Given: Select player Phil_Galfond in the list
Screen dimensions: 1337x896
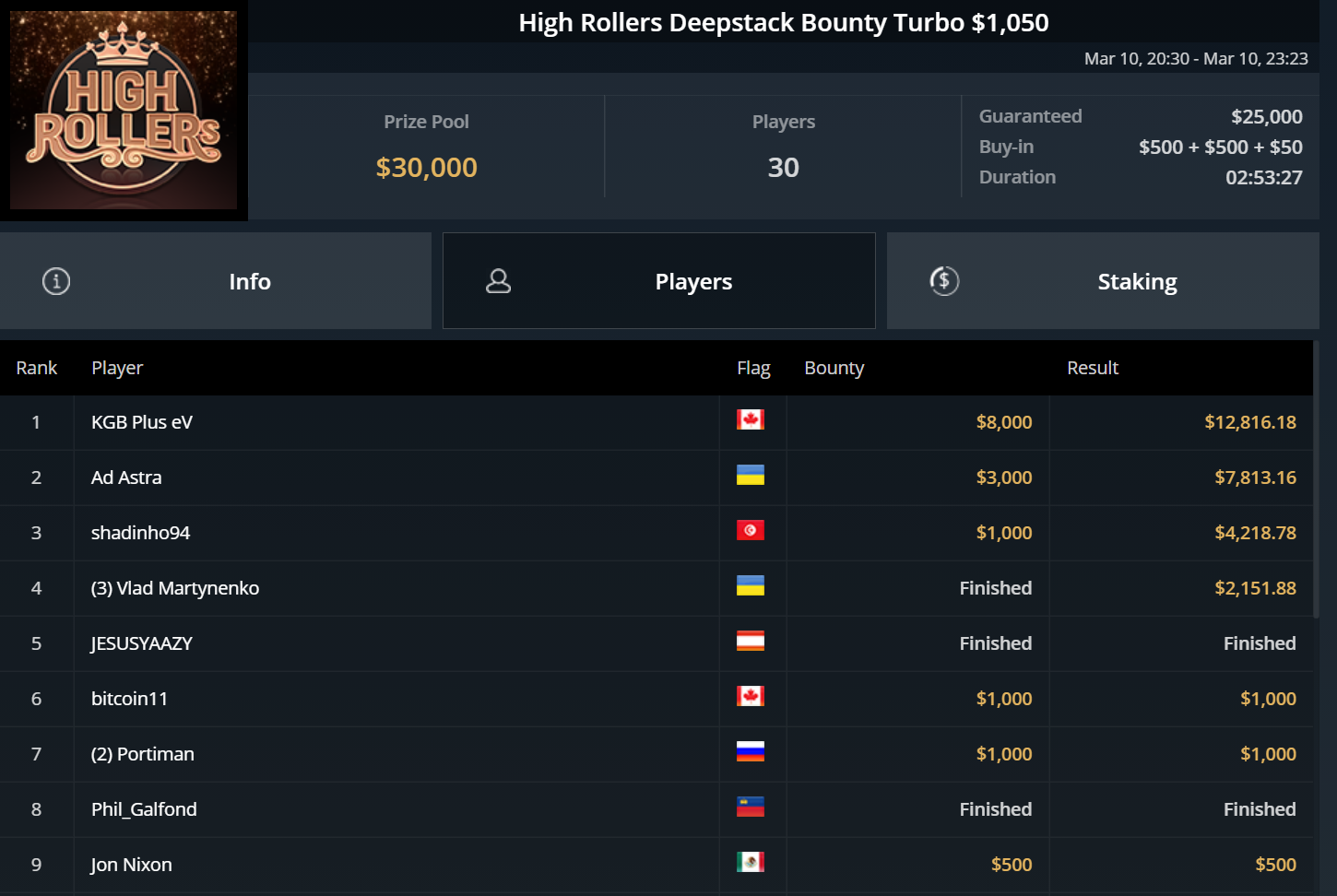Looking at the screenshot, I should [x=144, y=809].
